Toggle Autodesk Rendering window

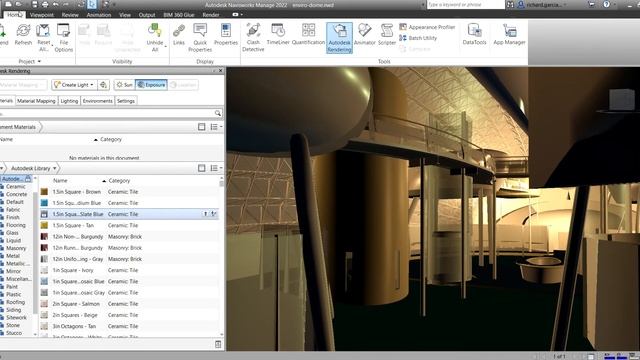[339, 38]
